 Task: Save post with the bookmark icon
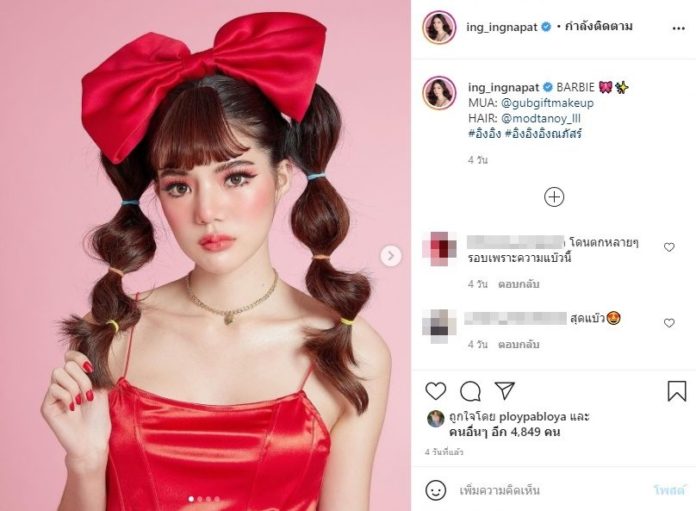(x=677, y=391)
